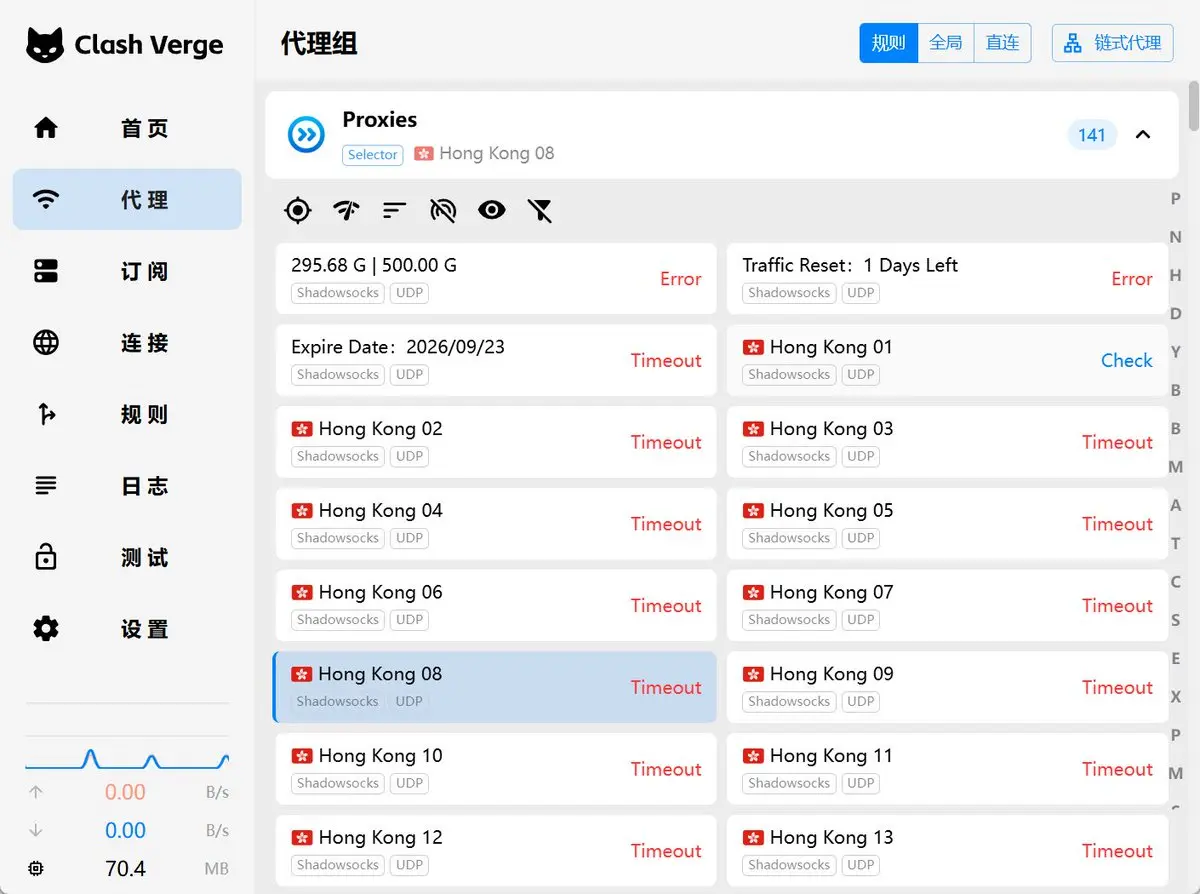Jump to letter A in side index

[1176, 505]
